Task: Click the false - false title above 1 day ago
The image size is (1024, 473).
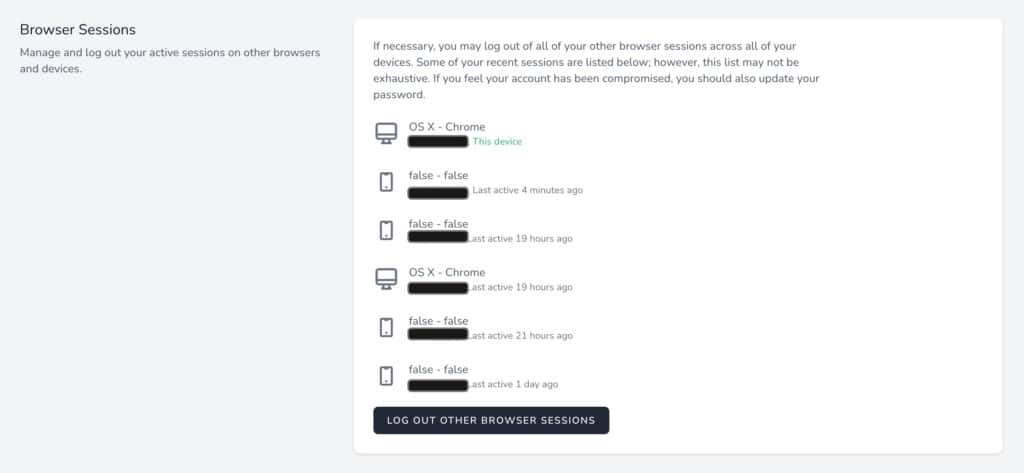Action: pyautogui.click(x=438, y=370)
